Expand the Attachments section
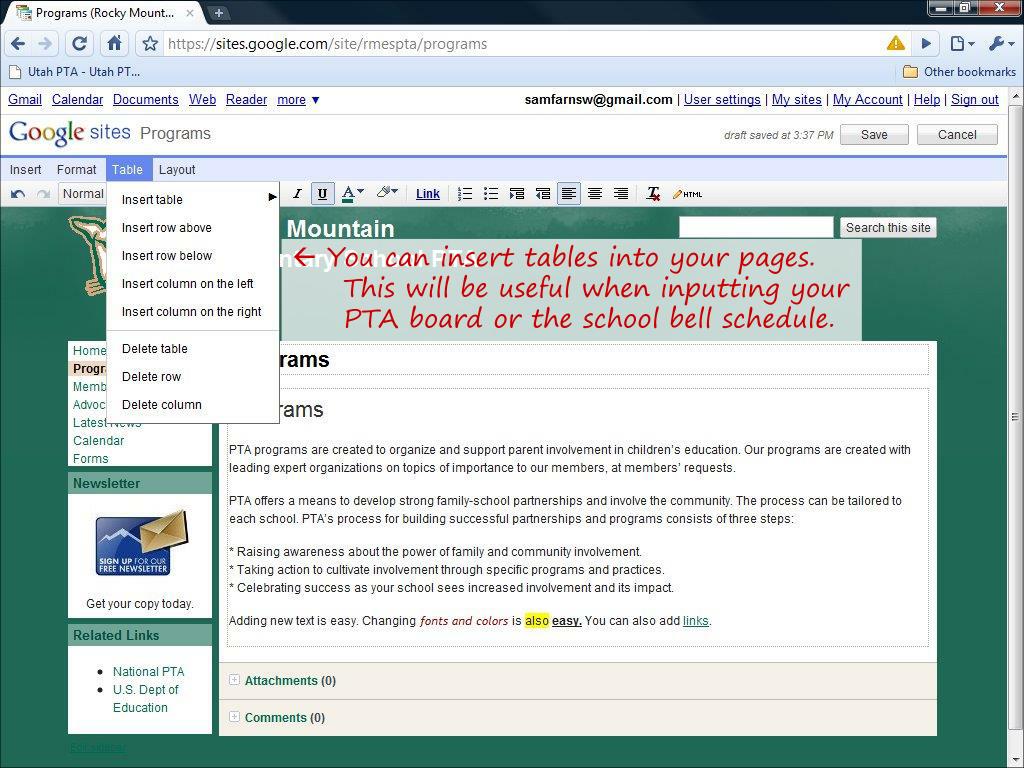 (x=234, y=680)
